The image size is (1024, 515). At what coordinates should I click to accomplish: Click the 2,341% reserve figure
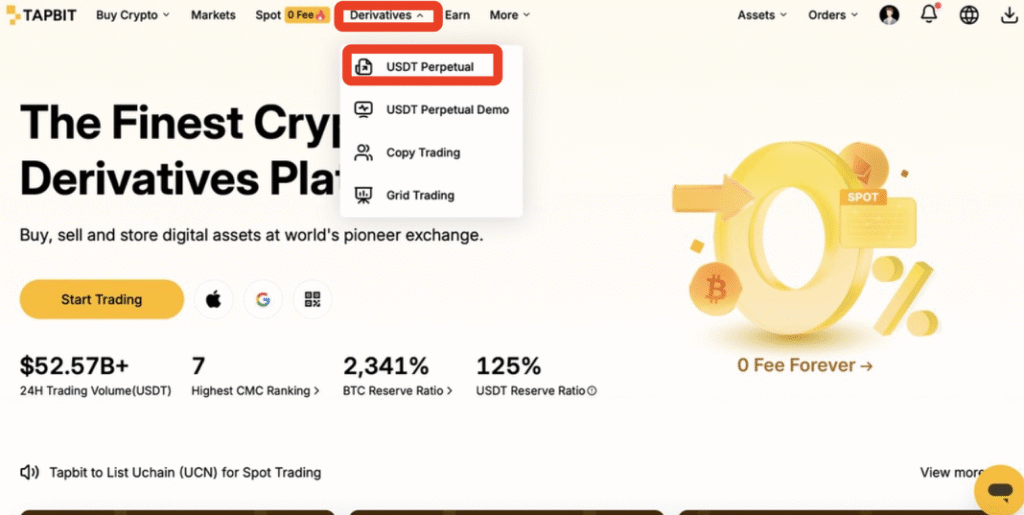coord(386,367)
